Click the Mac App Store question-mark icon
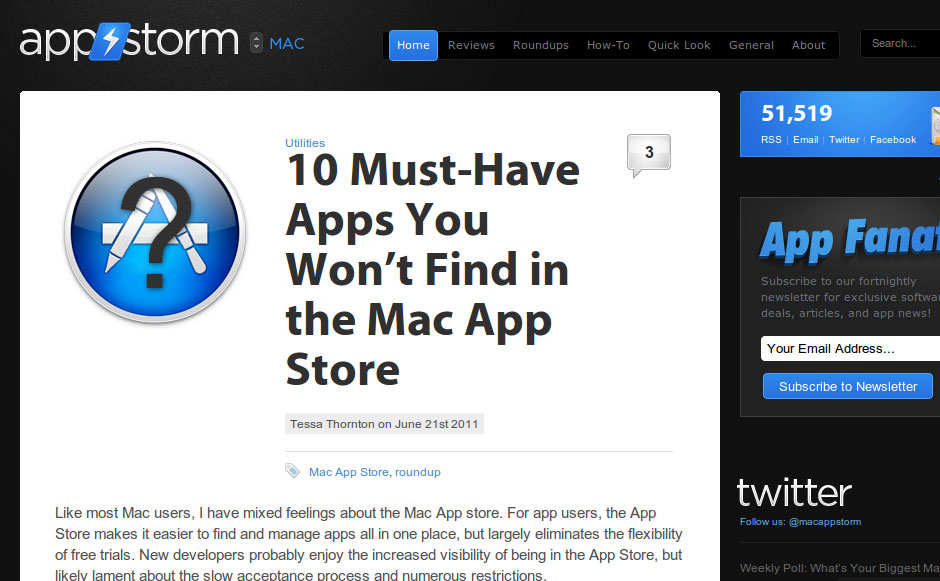Screen dimensions: 940x581 (x=155, y=232)
